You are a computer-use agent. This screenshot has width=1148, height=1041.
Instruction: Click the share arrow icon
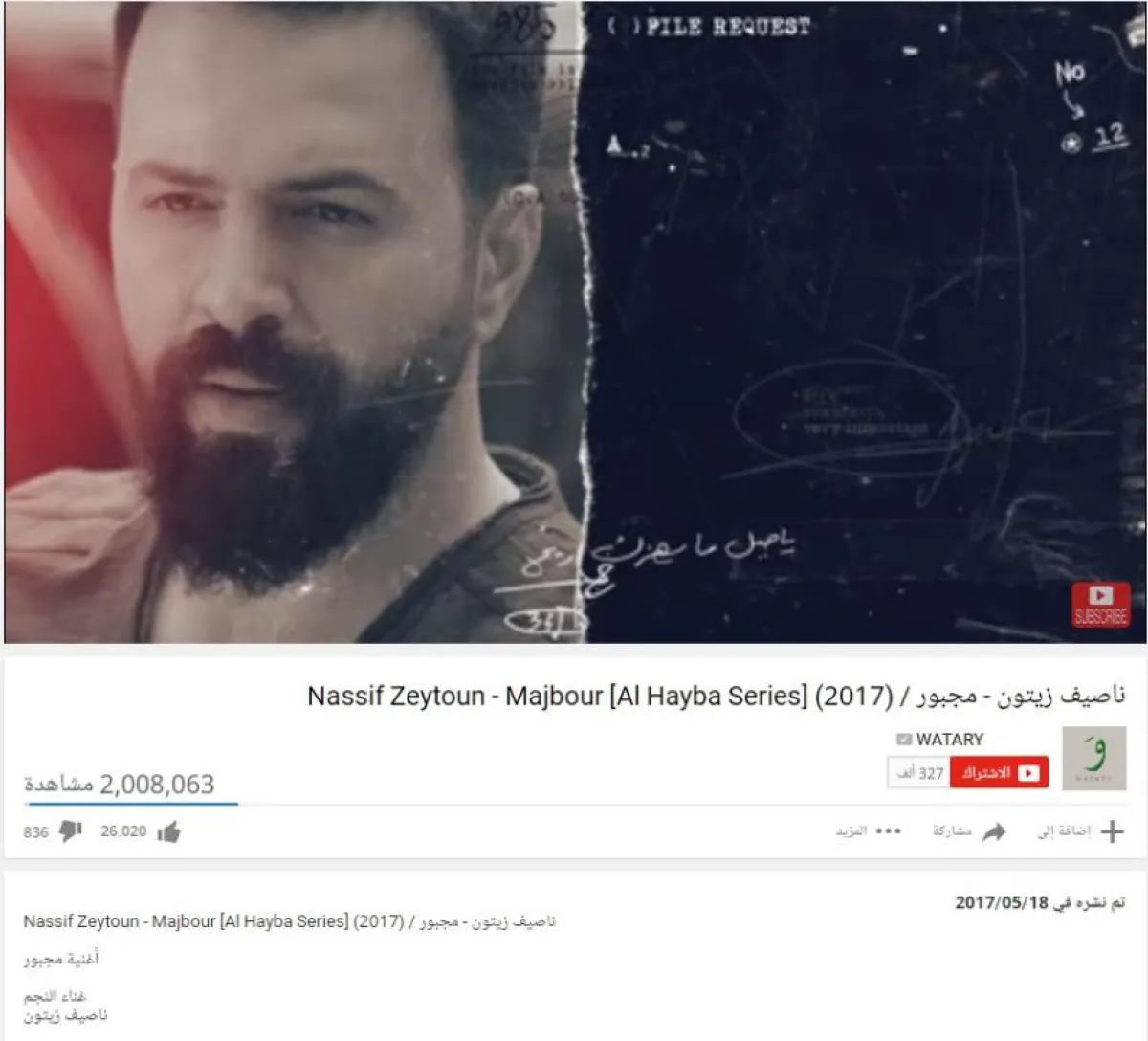[995, 831]
